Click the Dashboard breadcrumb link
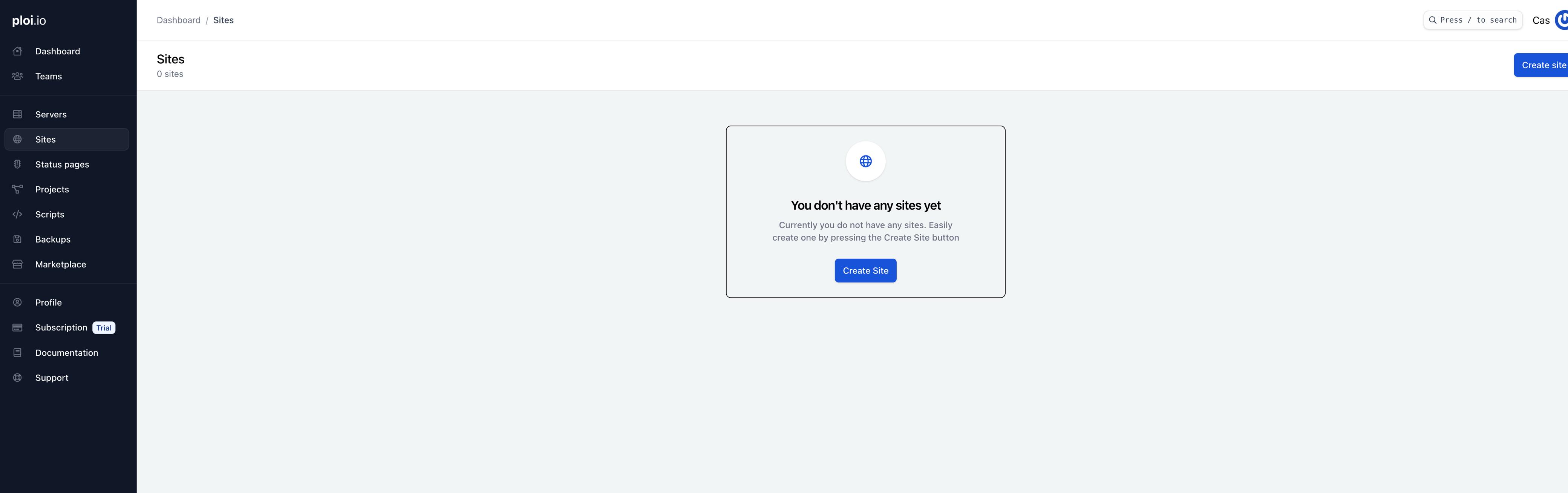This screenshot has height=493, width=1568. pyautogui.click(x=178, y=20)
